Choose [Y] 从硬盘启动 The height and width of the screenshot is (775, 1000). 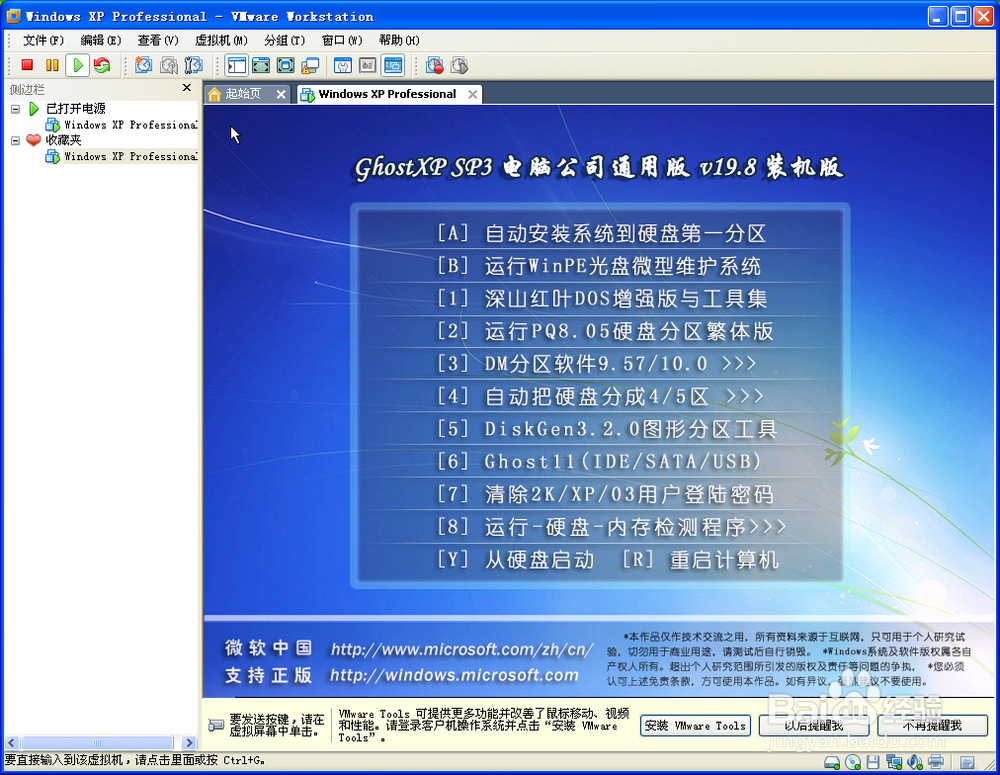515,559
